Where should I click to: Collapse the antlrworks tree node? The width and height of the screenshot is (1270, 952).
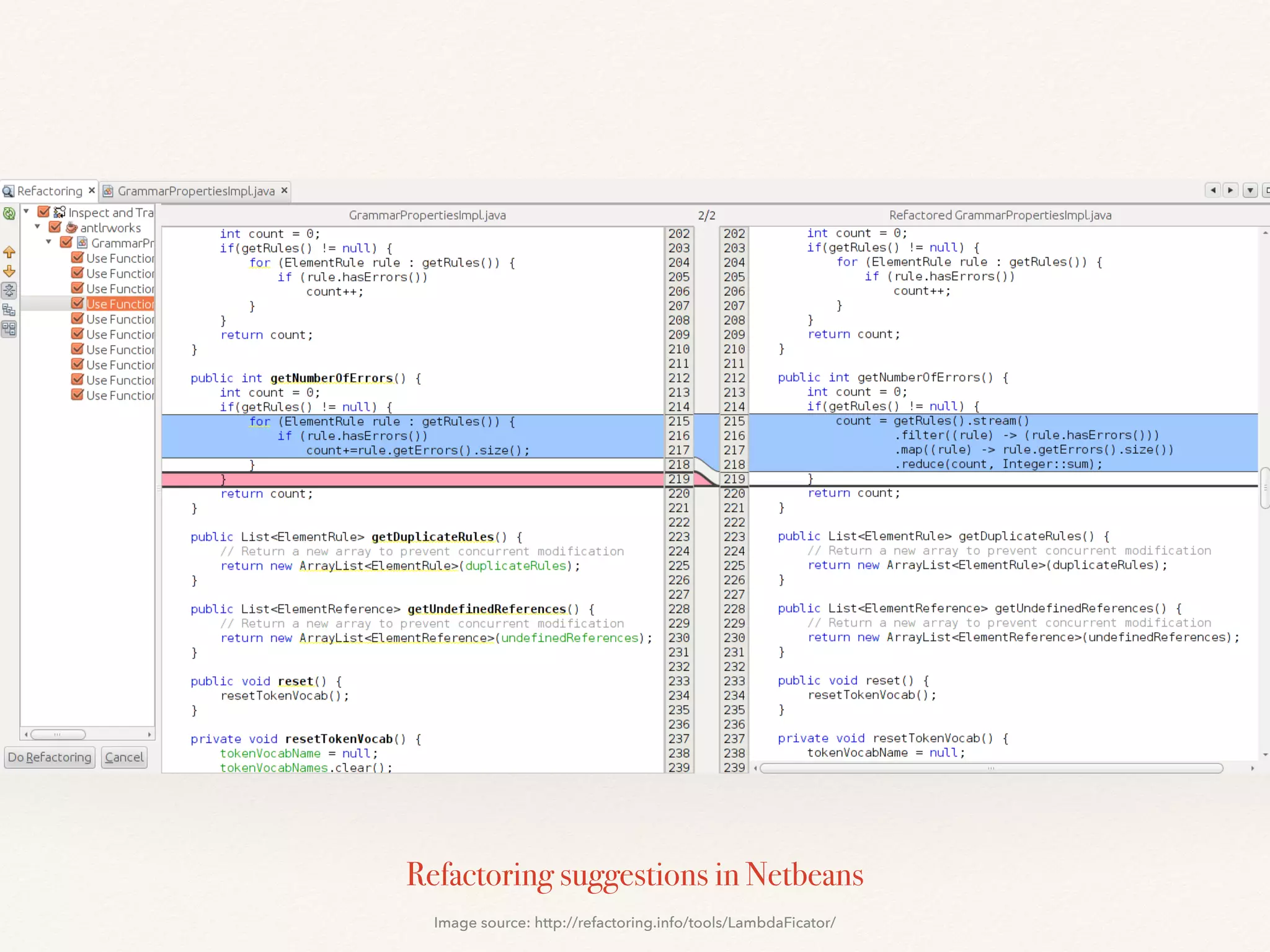click(x=37, y=227)
